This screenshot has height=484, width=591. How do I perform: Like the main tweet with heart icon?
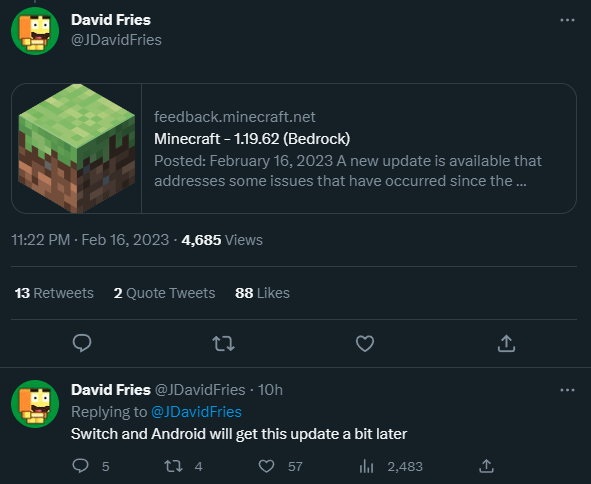[x=365, y=343]
